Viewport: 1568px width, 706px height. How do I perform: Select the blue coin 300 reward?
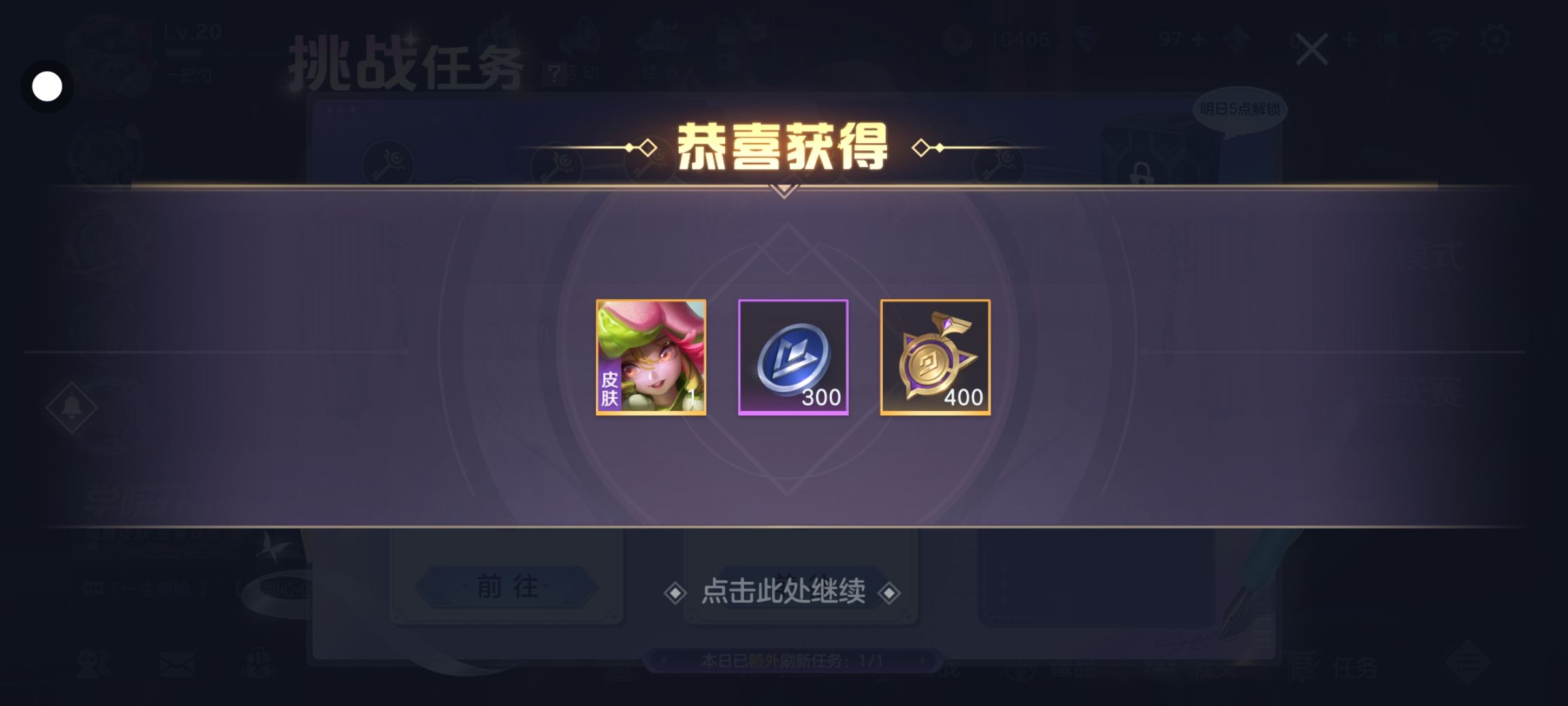tap(793, 357)
